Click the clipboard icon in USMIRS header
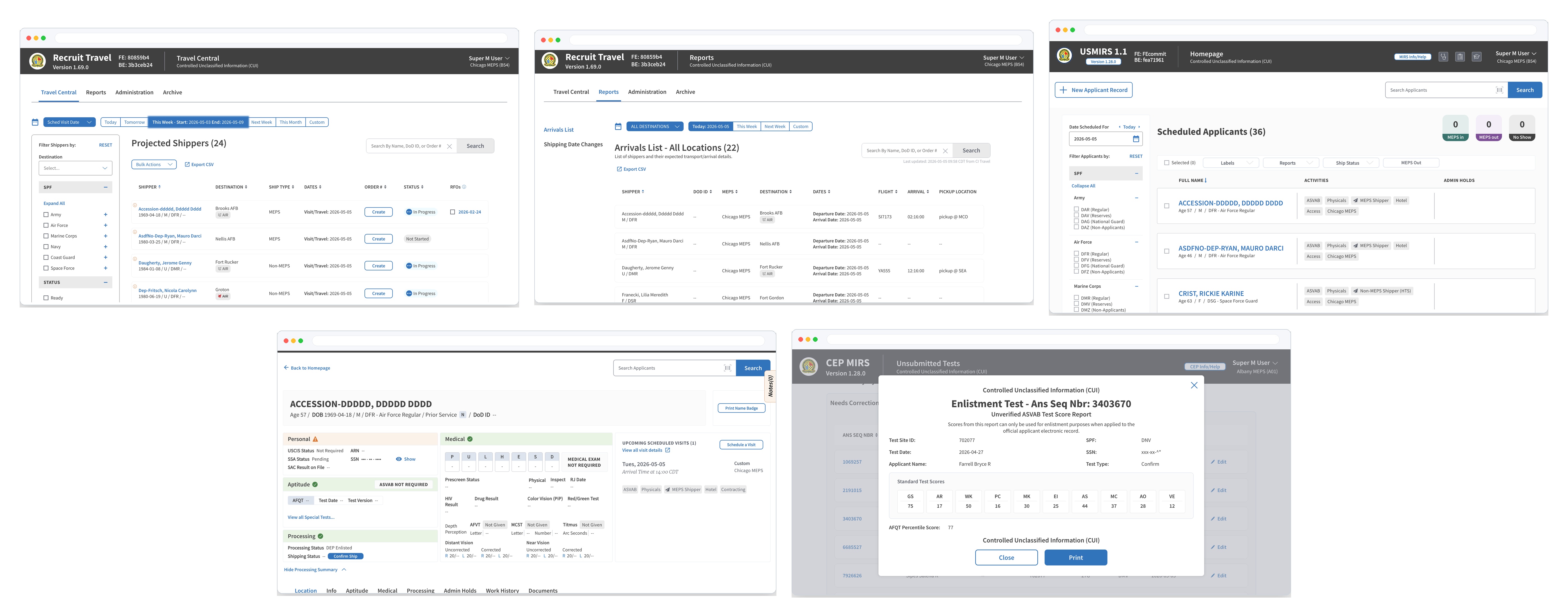Viewport: 1568px width, 615px height. (x=1460, y=57)
